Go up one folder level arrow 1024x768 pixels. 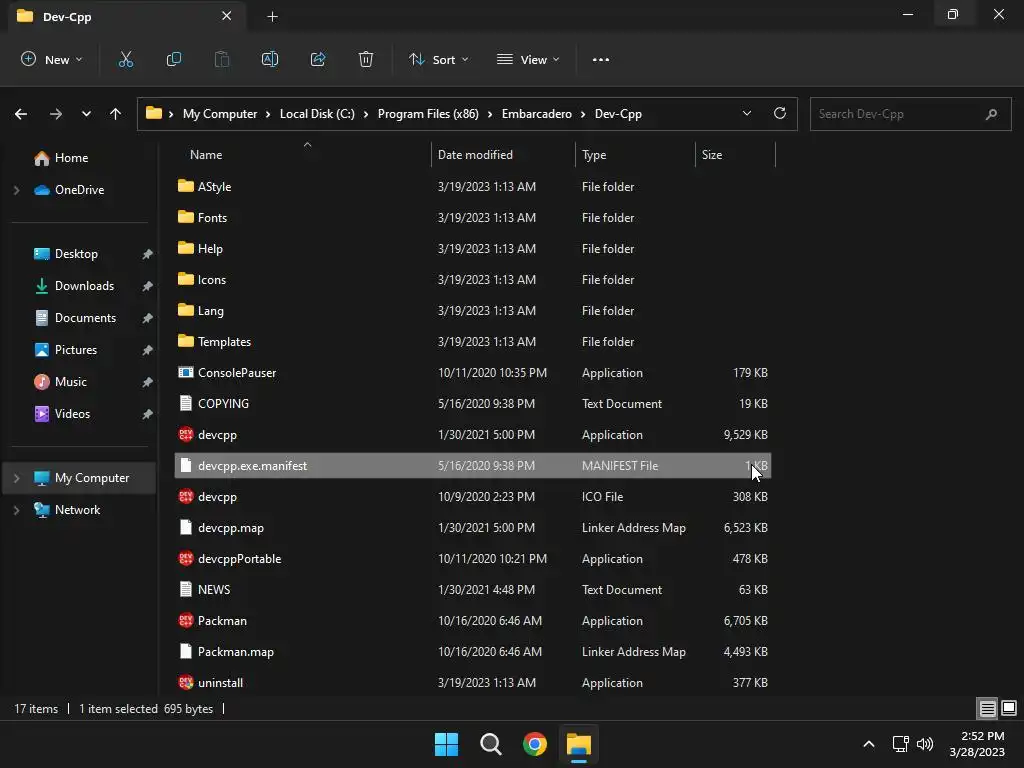116,114
